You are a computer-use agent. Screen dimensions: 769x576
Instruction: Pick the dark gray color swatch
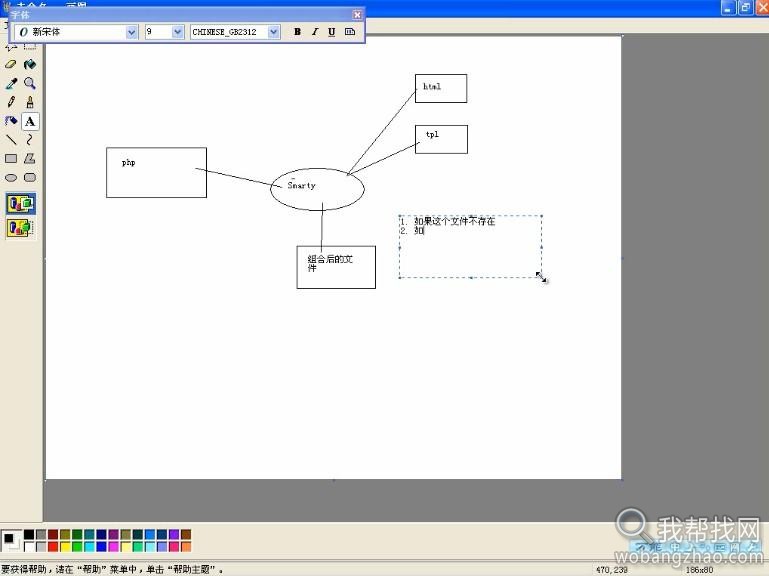pos(41,534)
